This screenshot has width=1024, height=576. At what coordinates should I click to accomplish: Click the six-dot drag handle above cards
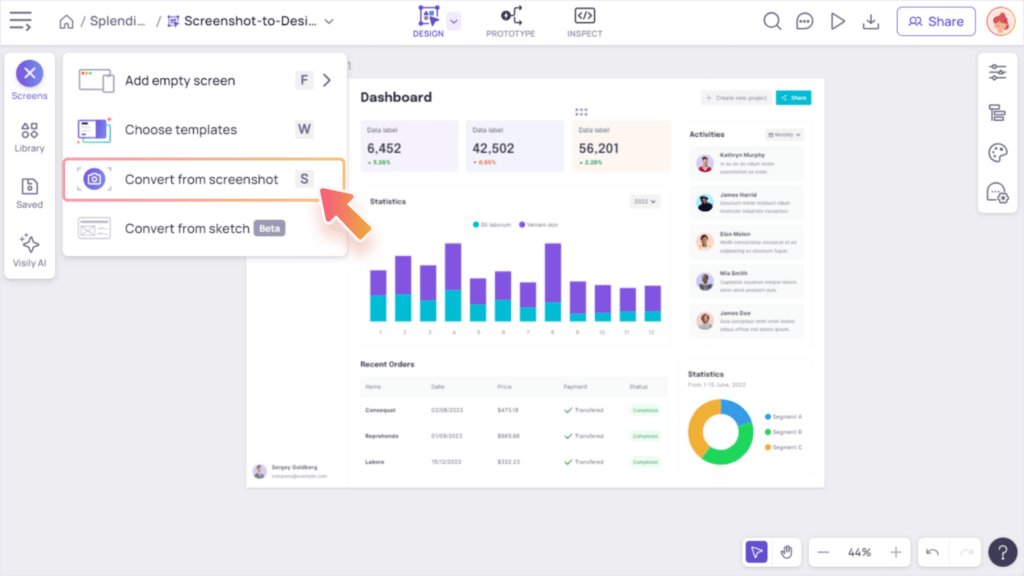(581, 112)
